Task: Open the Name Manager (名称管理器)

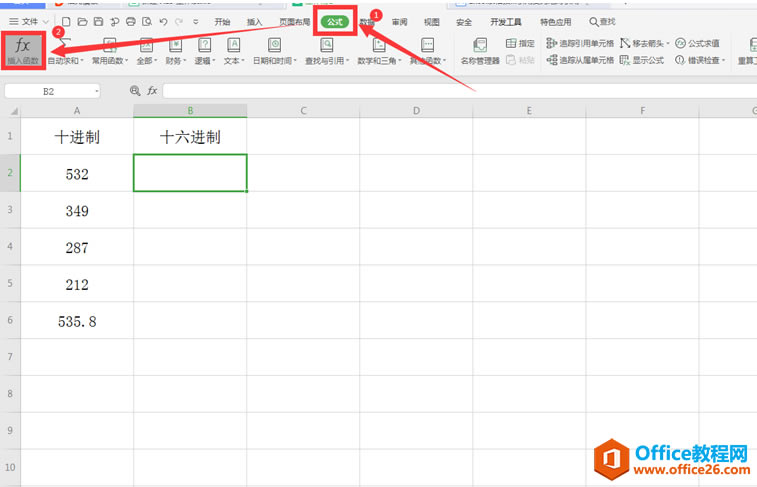Action: [x=480, y=52]
